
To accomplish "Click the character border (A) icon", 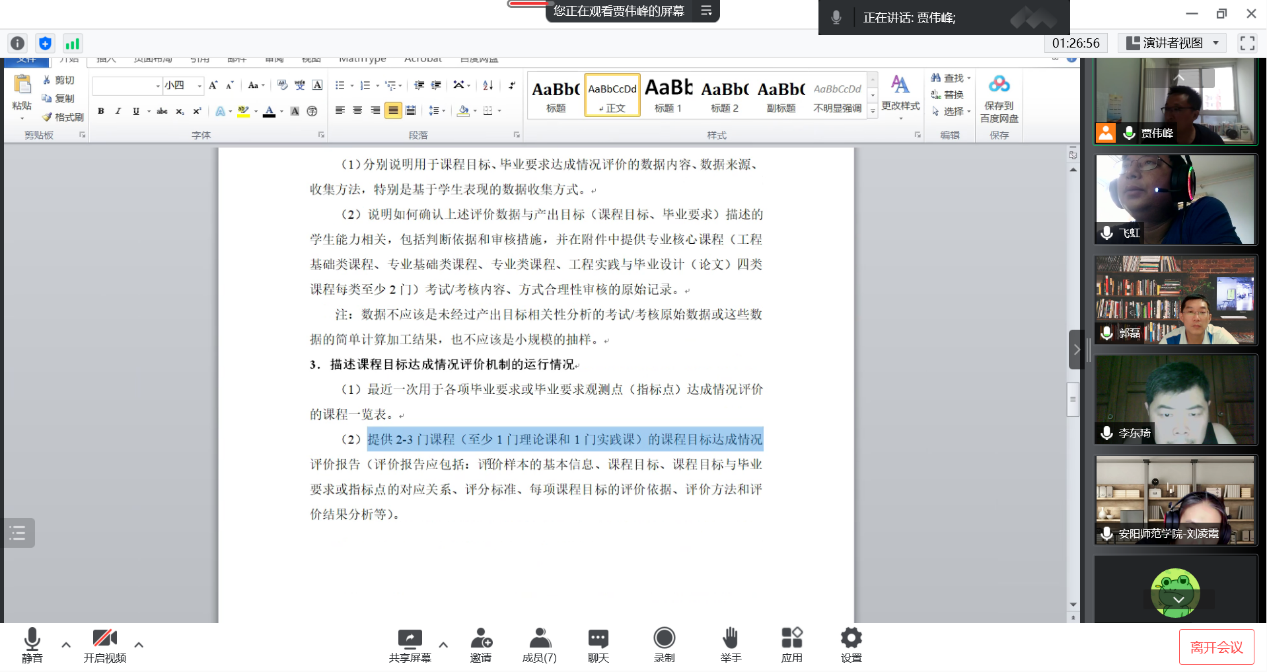I will (x=317, y=86).
